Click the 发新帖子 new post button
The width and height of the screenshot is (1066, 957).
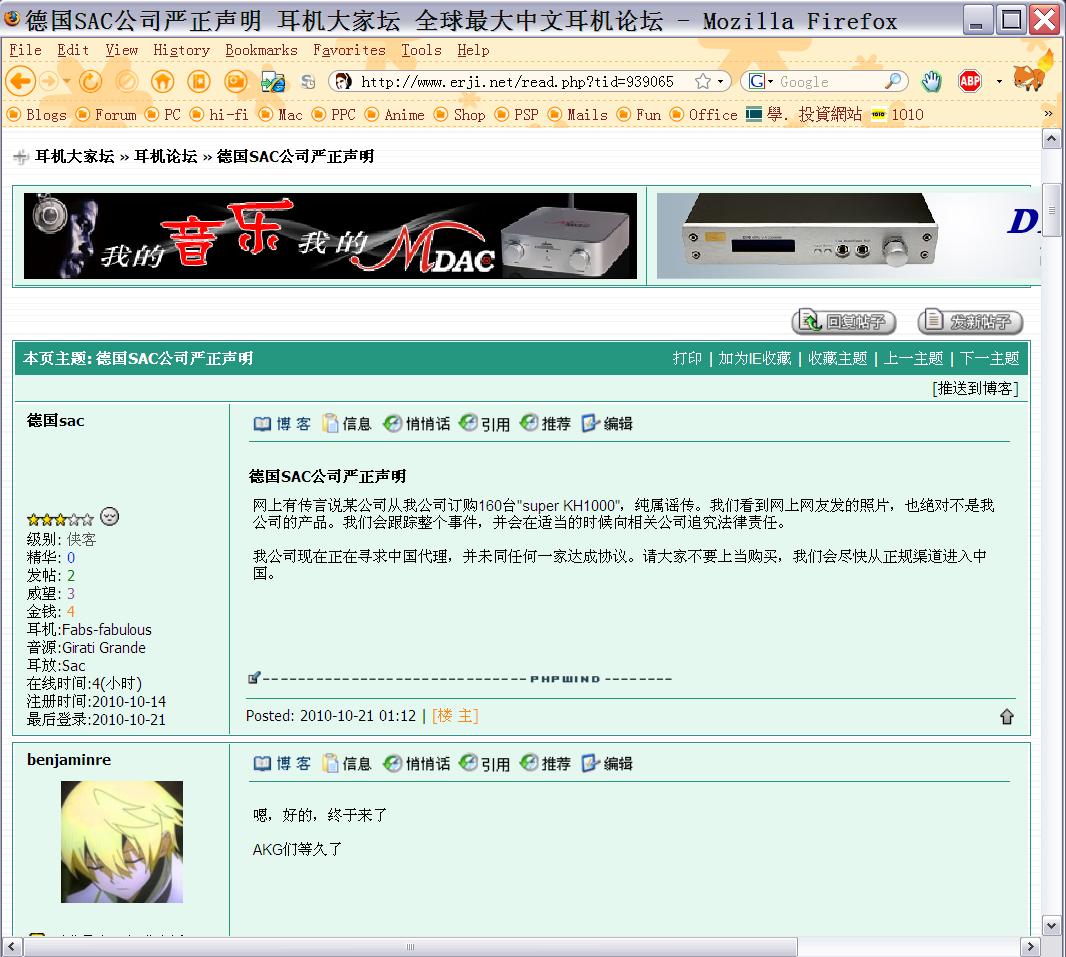[970, 321]
